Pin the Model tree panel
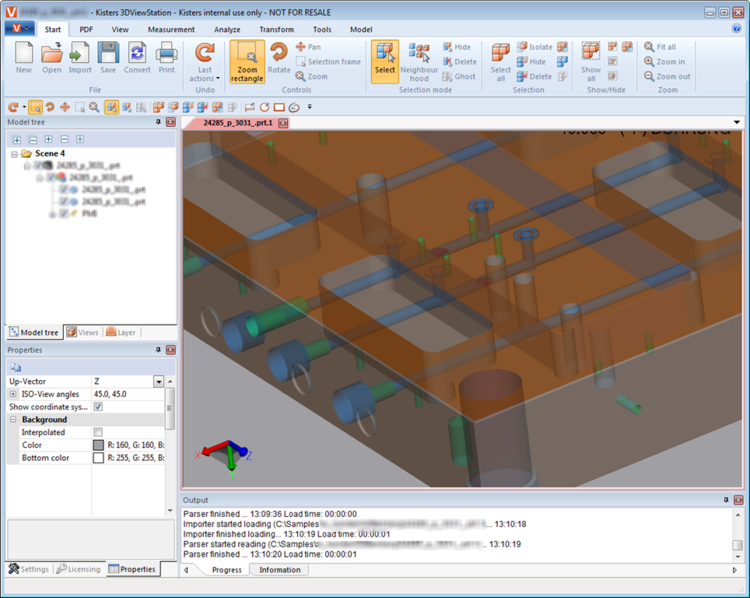The height and width of the screenshot is (598, 750). [158, 122]
